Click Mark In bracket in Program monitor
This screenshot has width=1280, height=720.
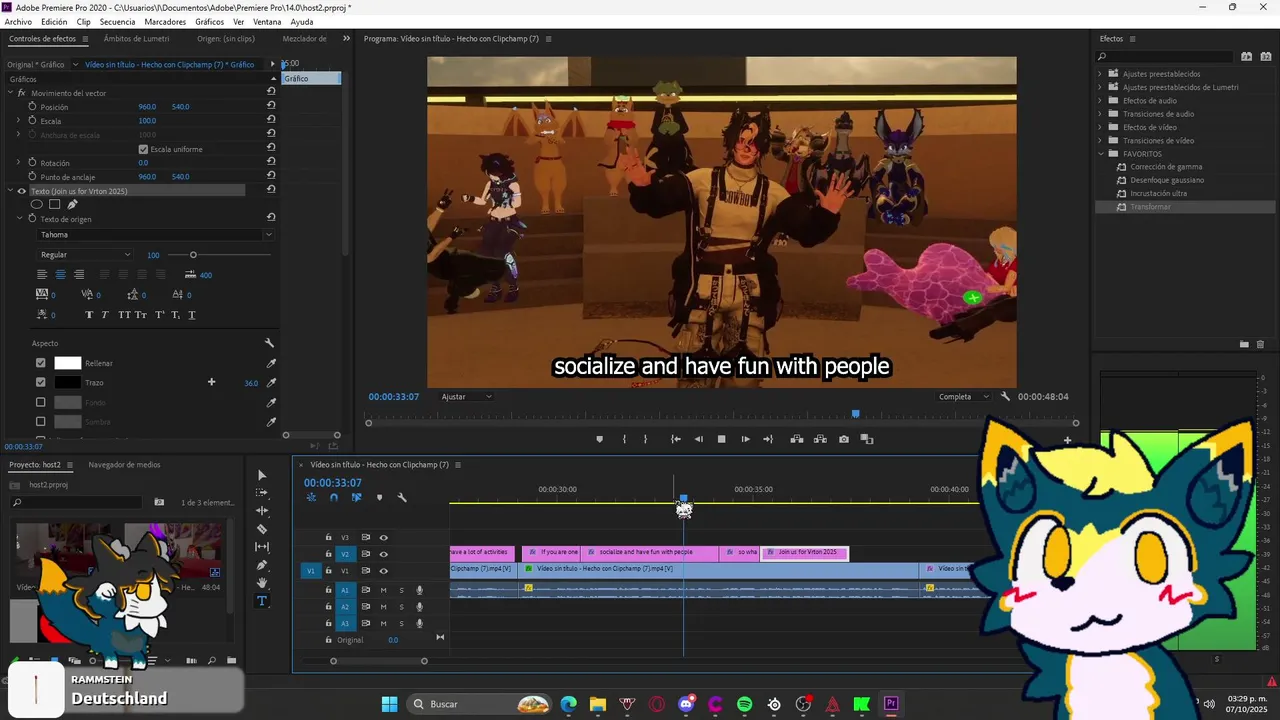[624, 439]
